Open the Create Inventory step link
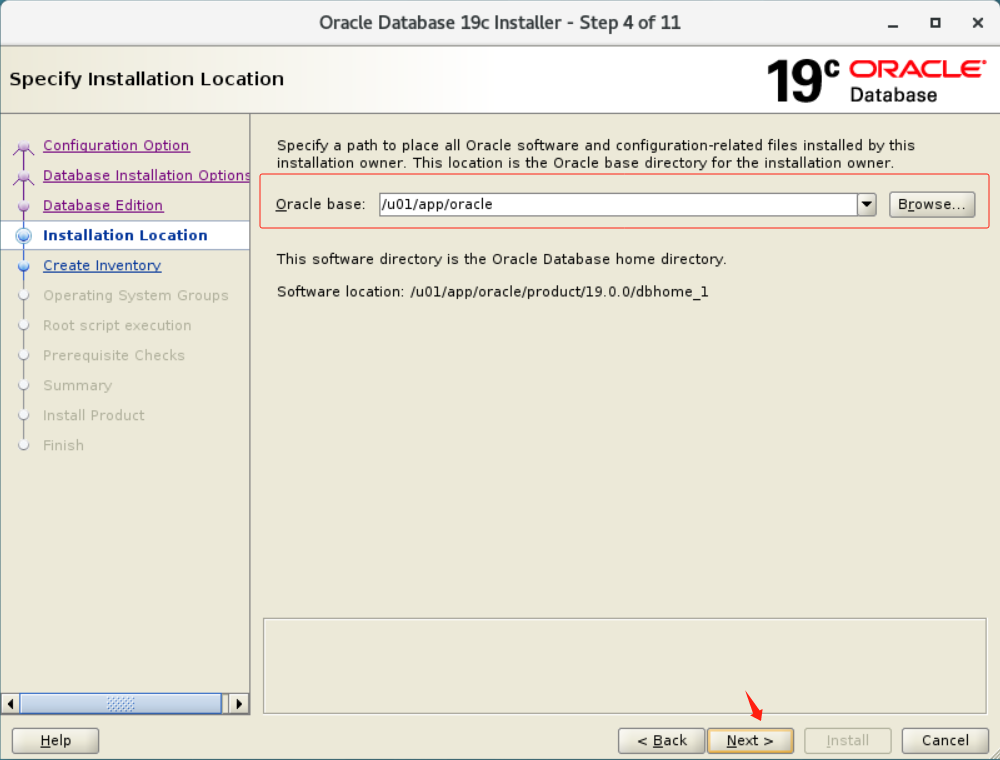1000x760 pixels. click(102, 265)
